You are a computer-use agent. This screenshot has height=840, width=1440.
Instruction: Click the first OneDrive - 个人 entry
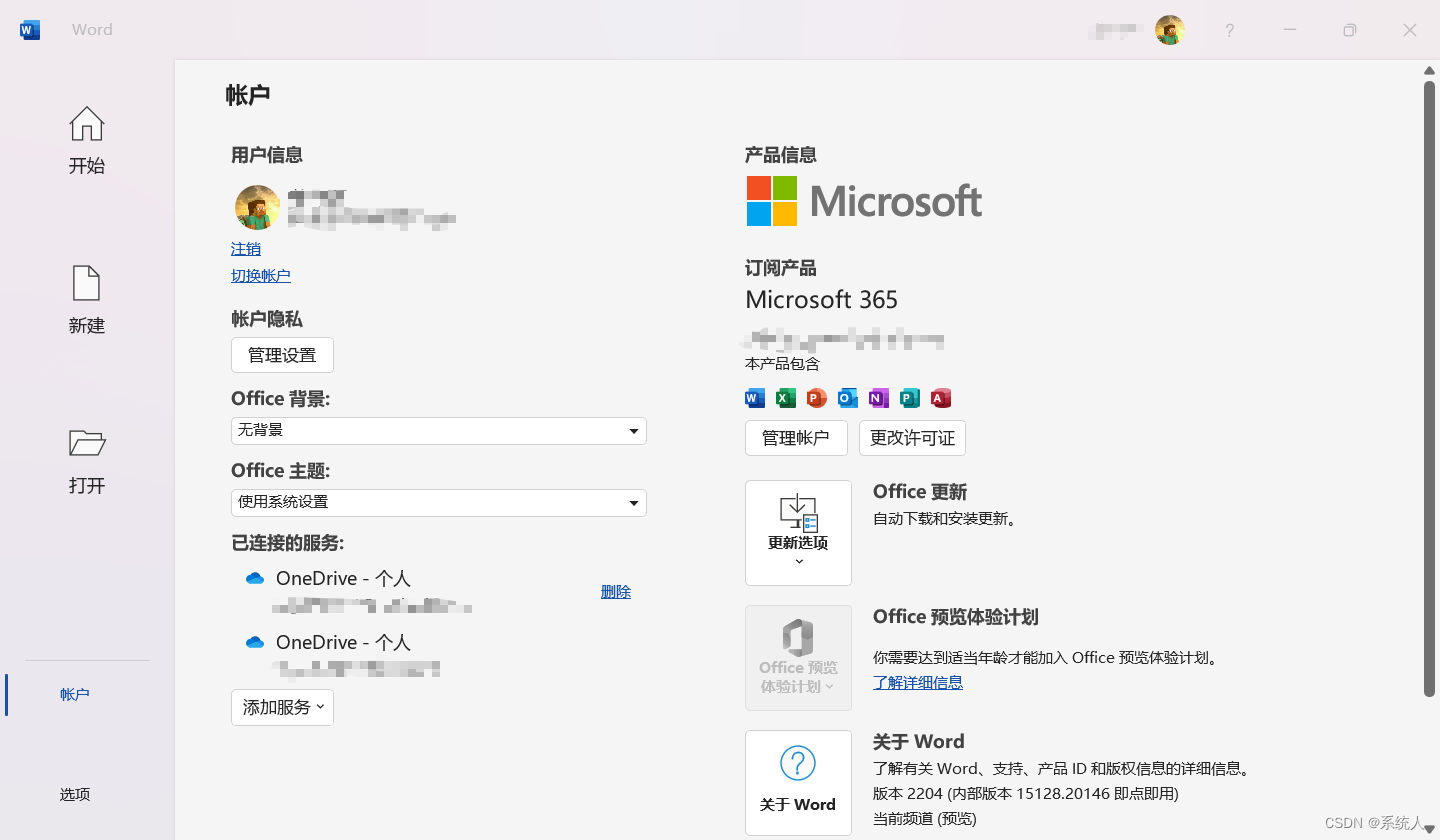coord(343,579)
